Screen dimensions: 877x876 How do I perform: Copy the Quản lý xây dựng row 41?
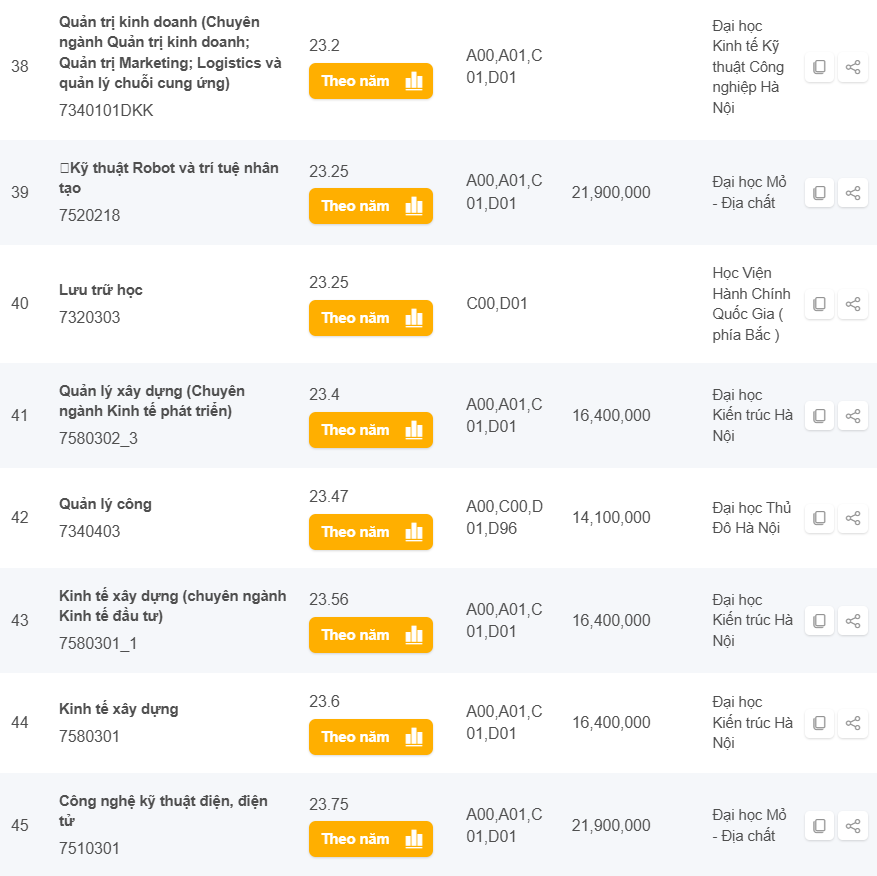coord(819,416)
